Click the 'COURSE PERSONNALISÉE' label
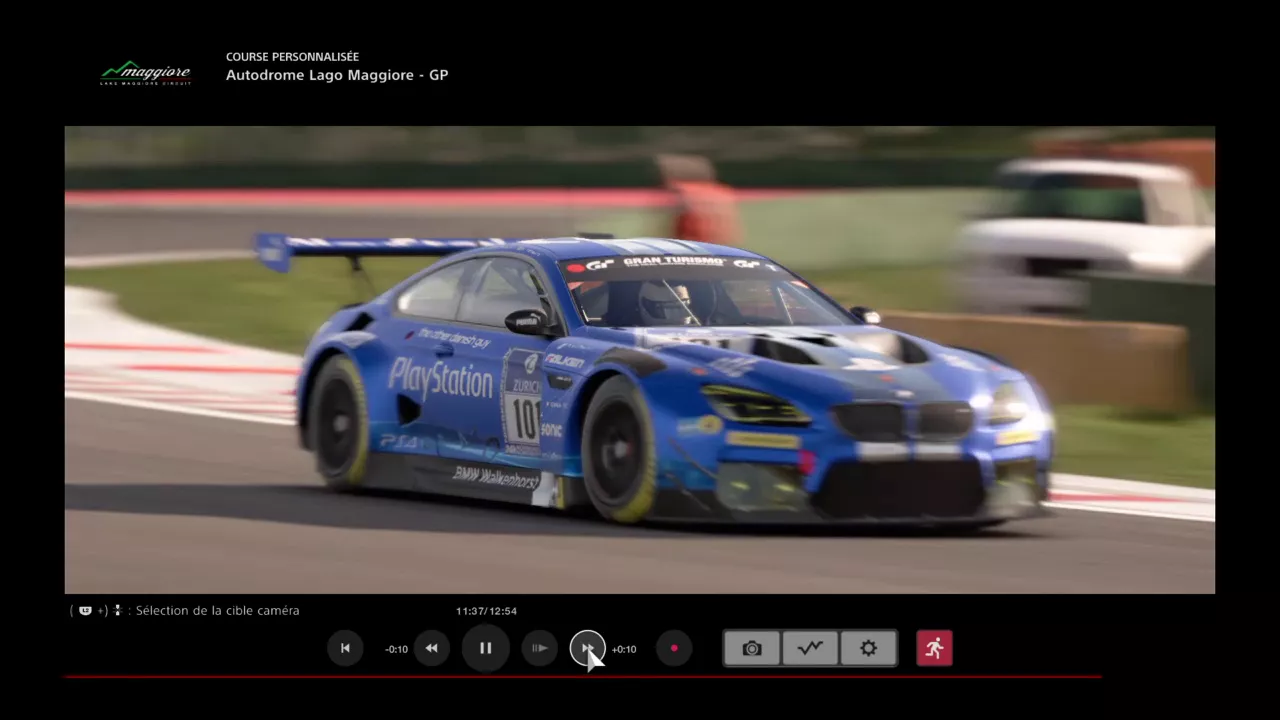1280x720 pixels. tap(292, 57)
